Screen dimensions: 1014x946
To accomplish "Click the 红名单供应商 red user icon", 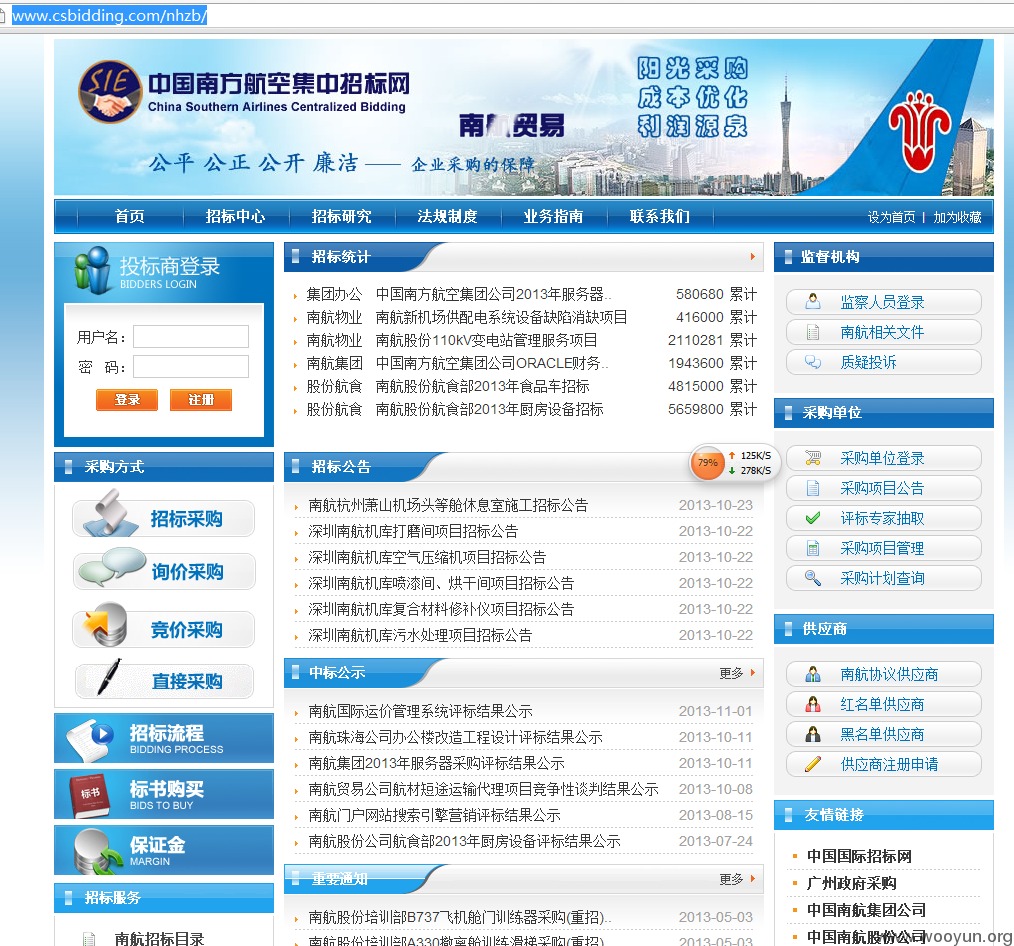I will tap(813, 704).
